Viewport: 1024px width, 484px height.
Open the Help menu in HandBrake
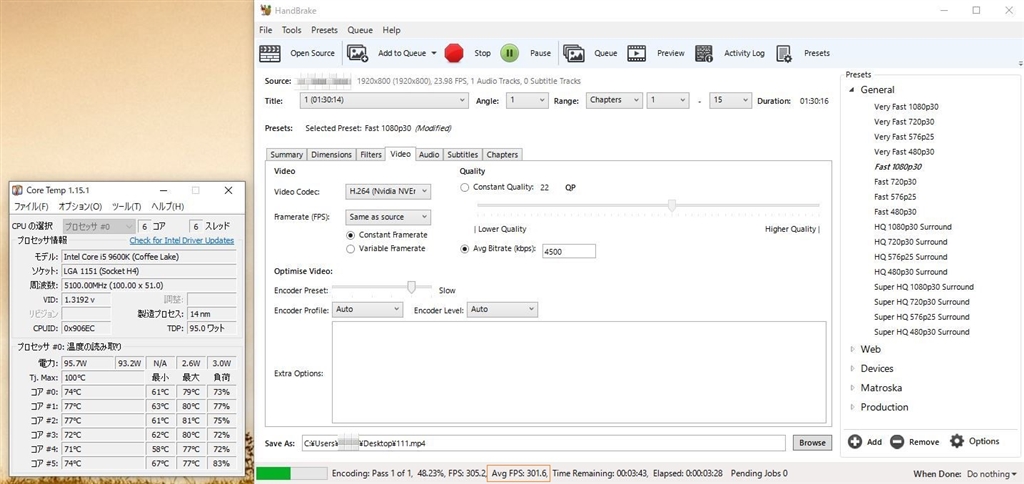click(391, 30)
